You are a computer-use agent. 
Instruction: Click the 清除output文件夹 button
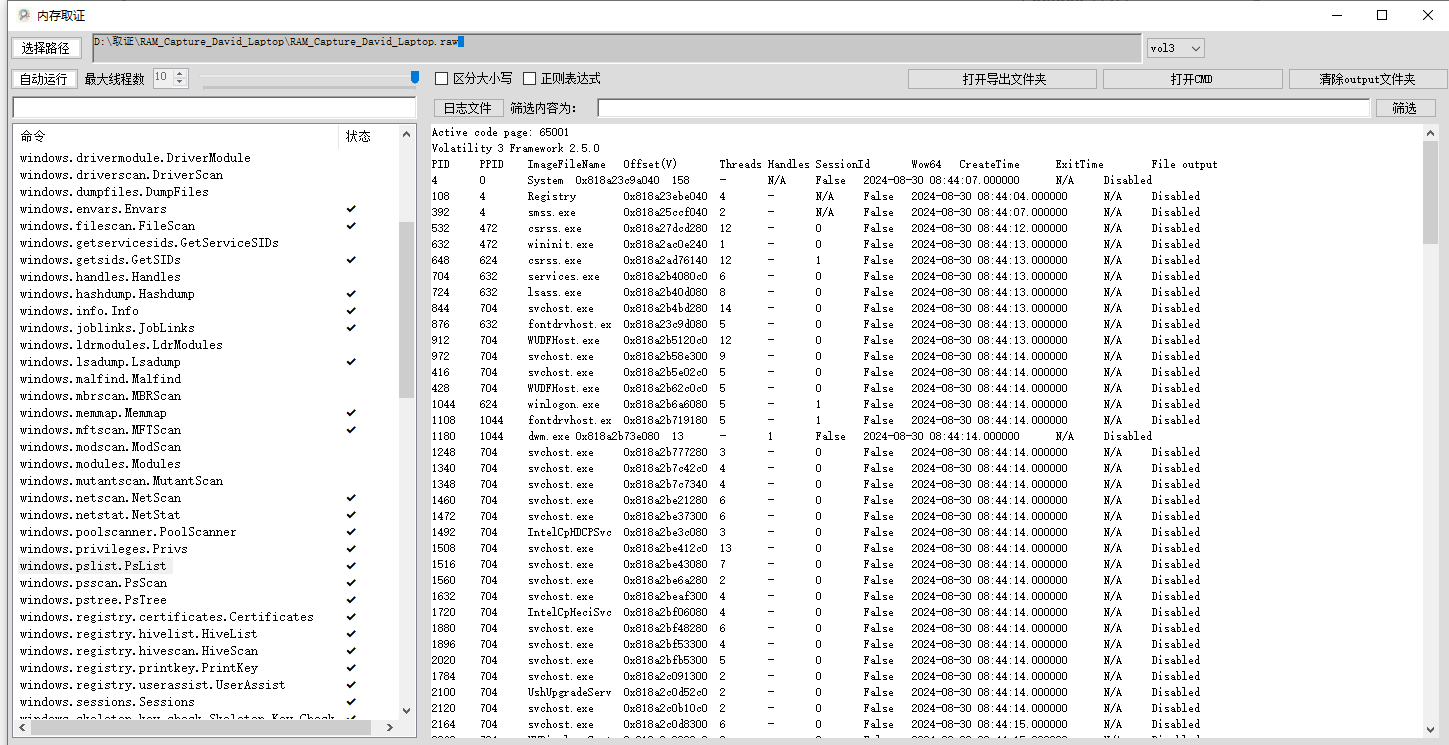[1367, 79]
